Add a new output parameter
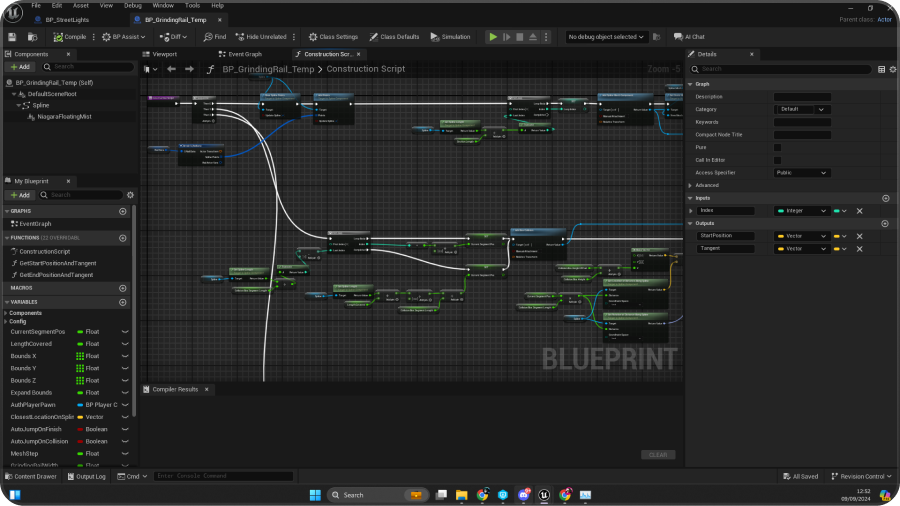Viewport: 900px width, 506px height. click(885, 223)
